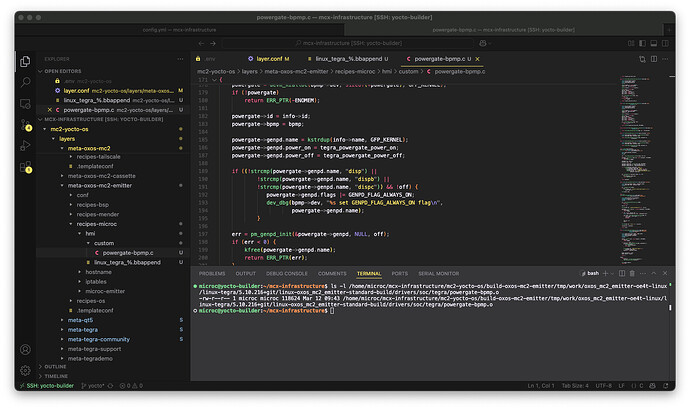Open Copilot status icon in status bar

653,386
